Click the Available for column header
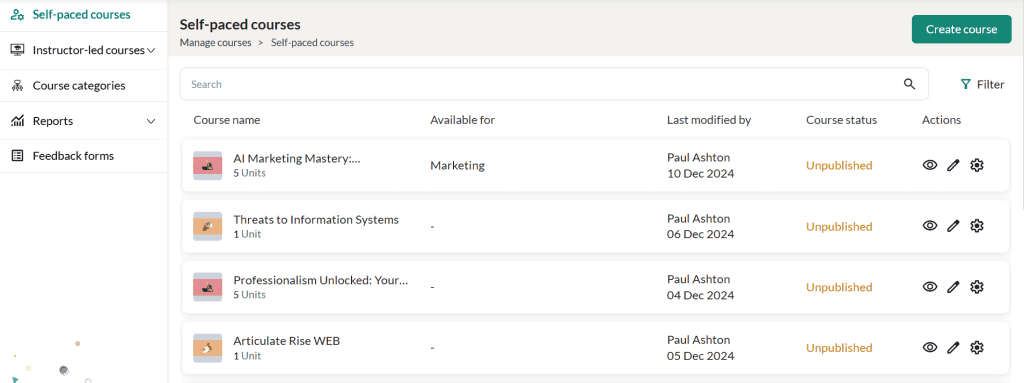The image size is (1024, 383). (462, 120)
